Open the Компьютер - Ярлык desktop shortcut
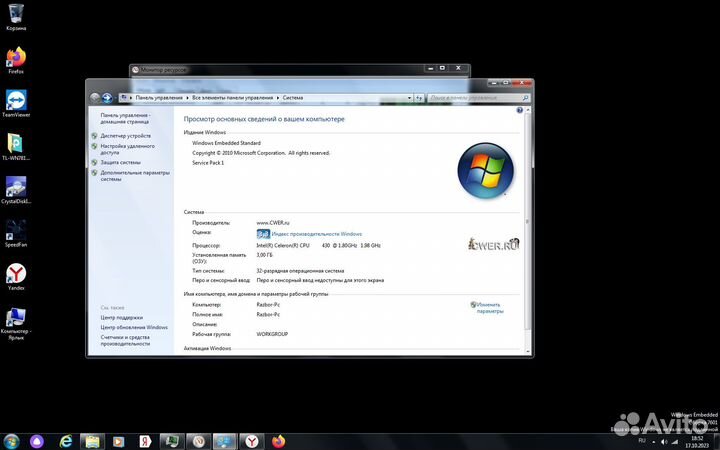 click(x=16, y=324)
